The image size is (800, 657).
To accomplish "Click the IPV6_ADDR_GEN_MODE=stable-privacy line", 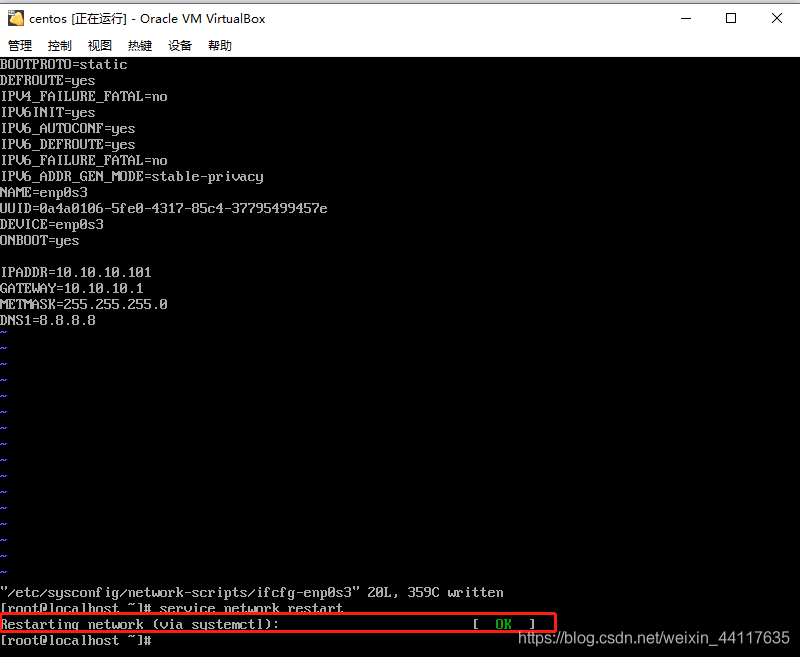I will click(x=132, y=176).
